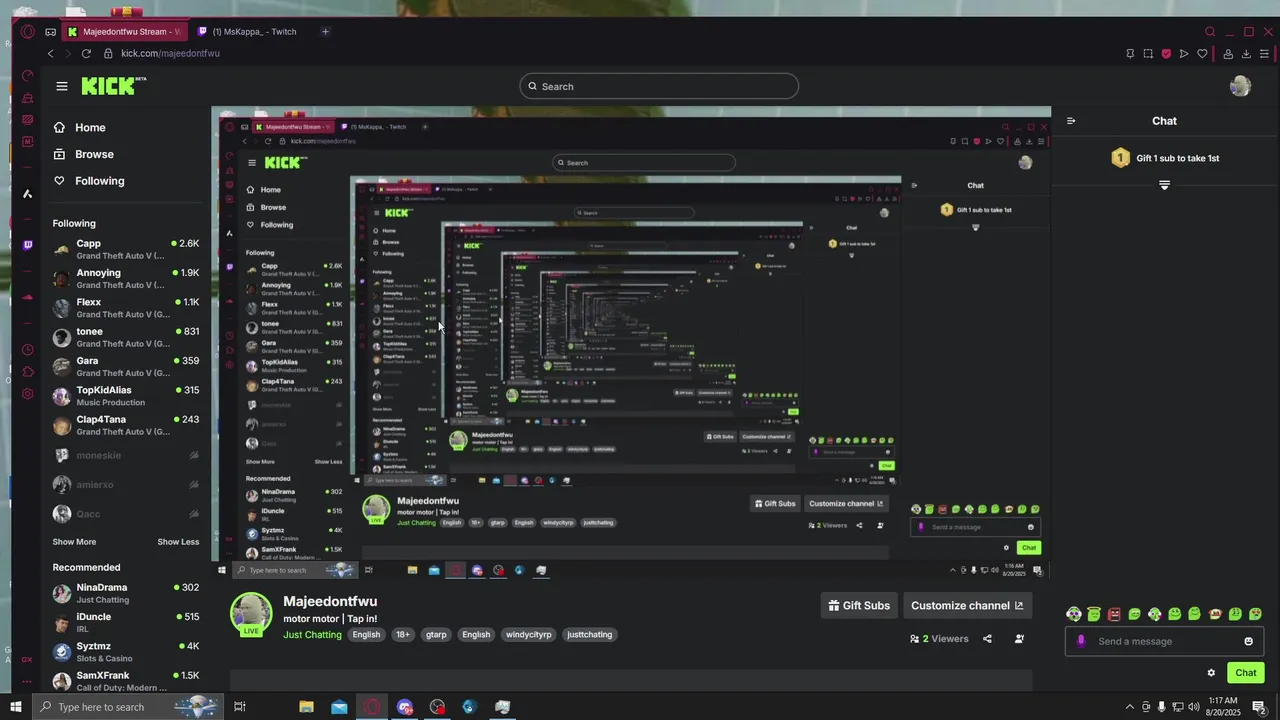
Task: Click the 2 Viewers count
Action: click(x=939, y=639)
